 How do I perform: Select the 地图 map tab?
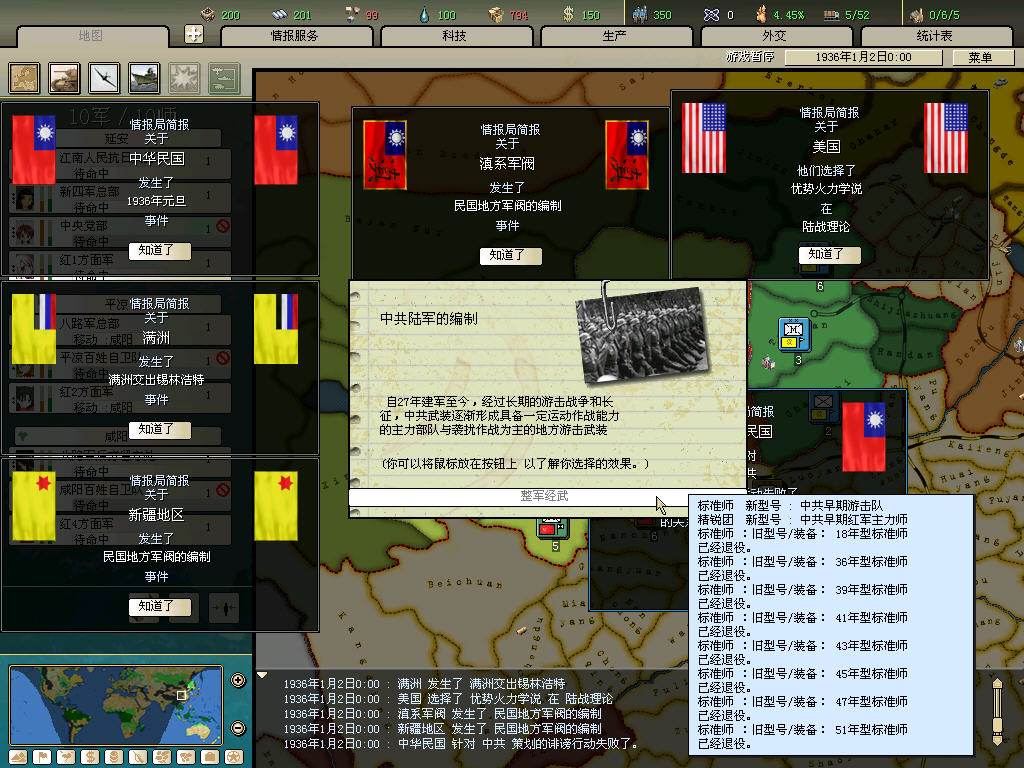coord(91,36)
